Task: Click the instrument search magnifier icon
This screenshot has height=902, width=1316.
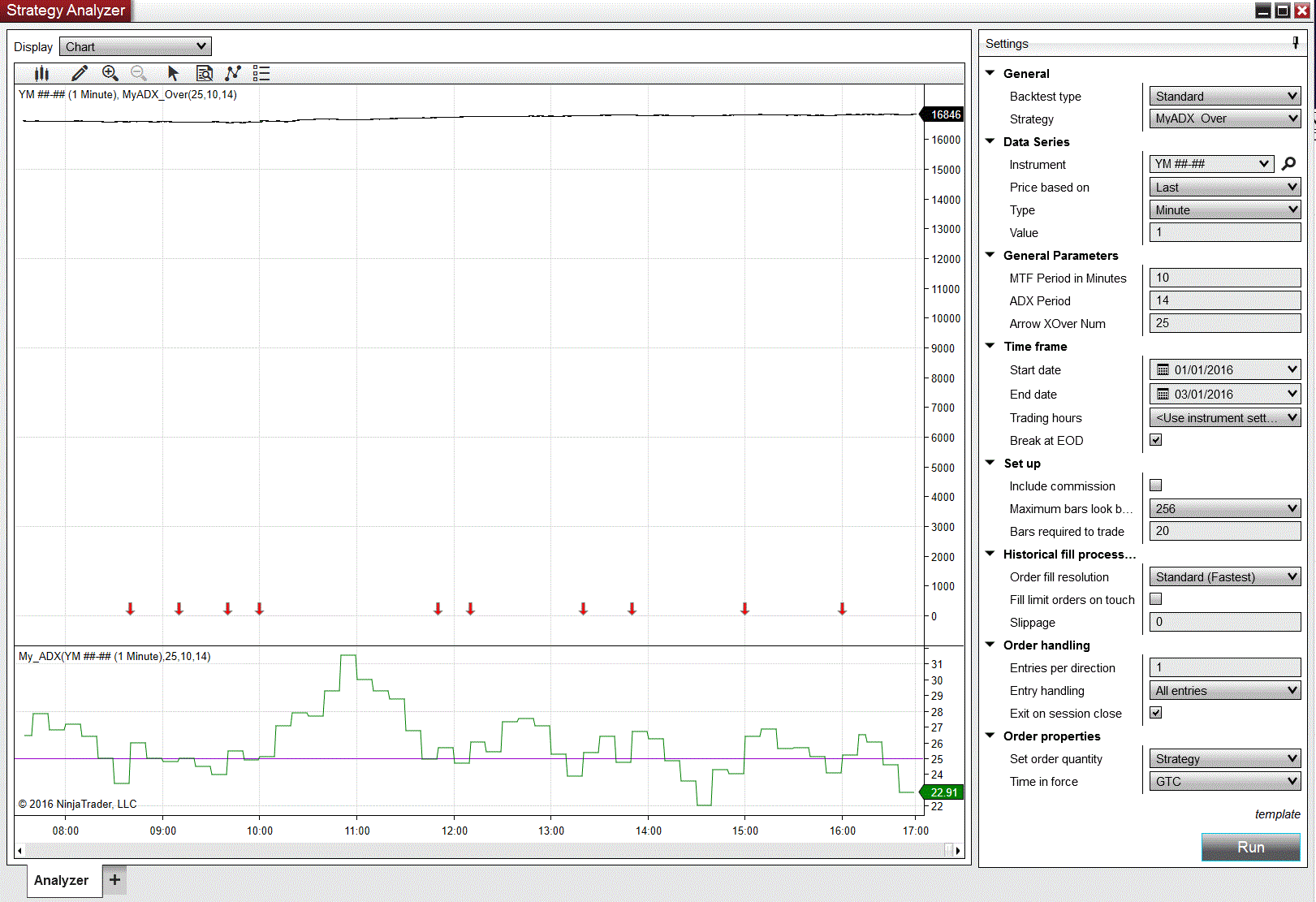Action: pyautogui.click(x=1288, y=164)
